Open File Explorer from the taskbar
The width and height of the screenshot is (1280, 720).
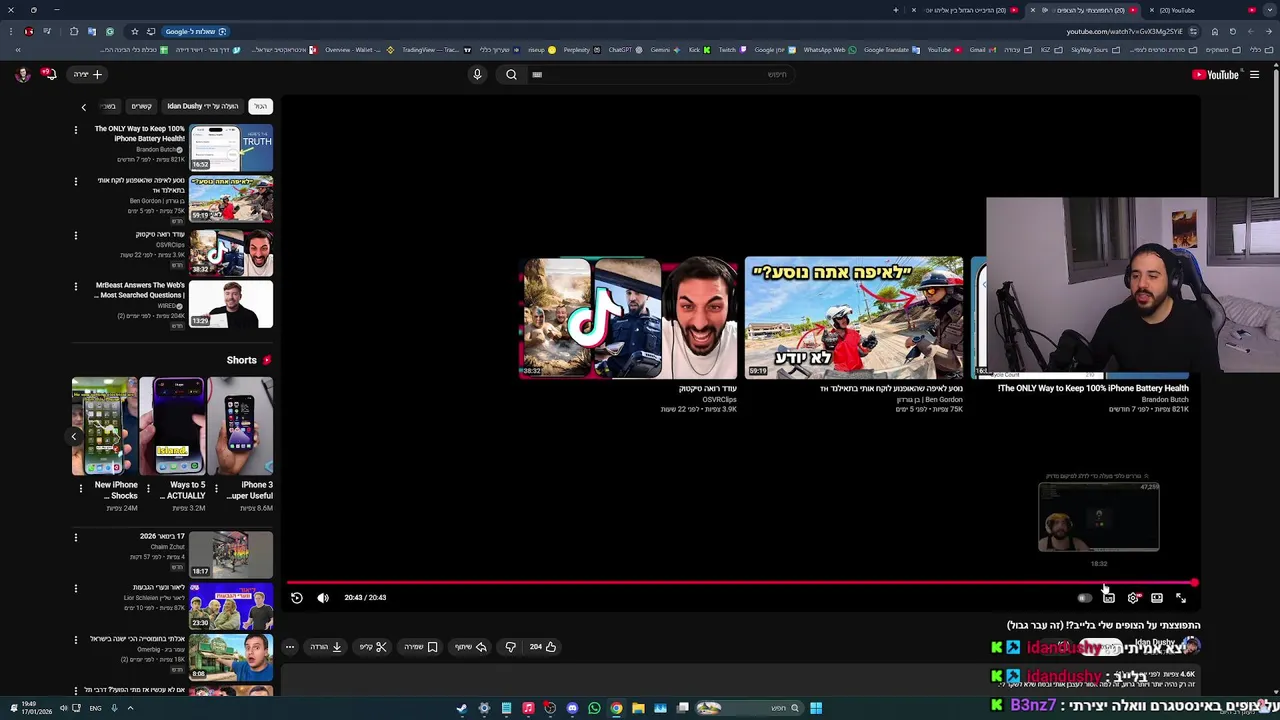click(638, 708)
